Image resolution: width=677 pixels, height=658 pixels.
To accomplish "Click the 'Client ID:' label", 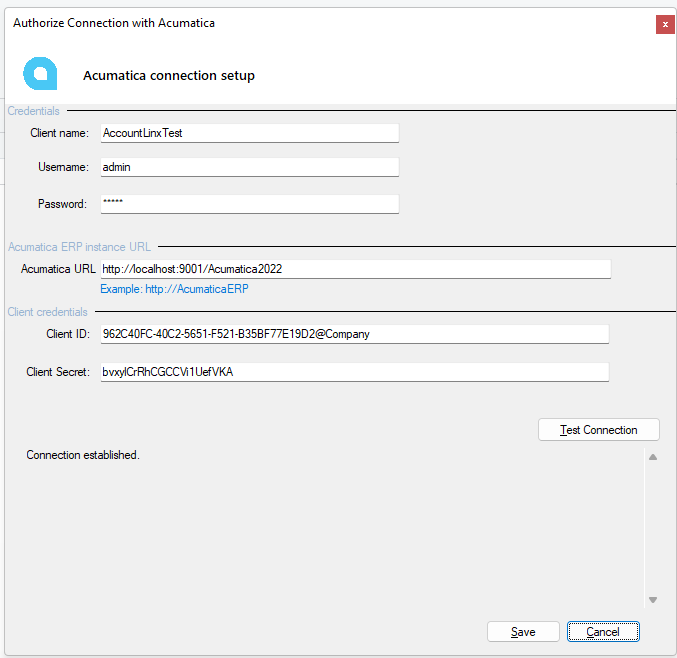I will point(68,334).
